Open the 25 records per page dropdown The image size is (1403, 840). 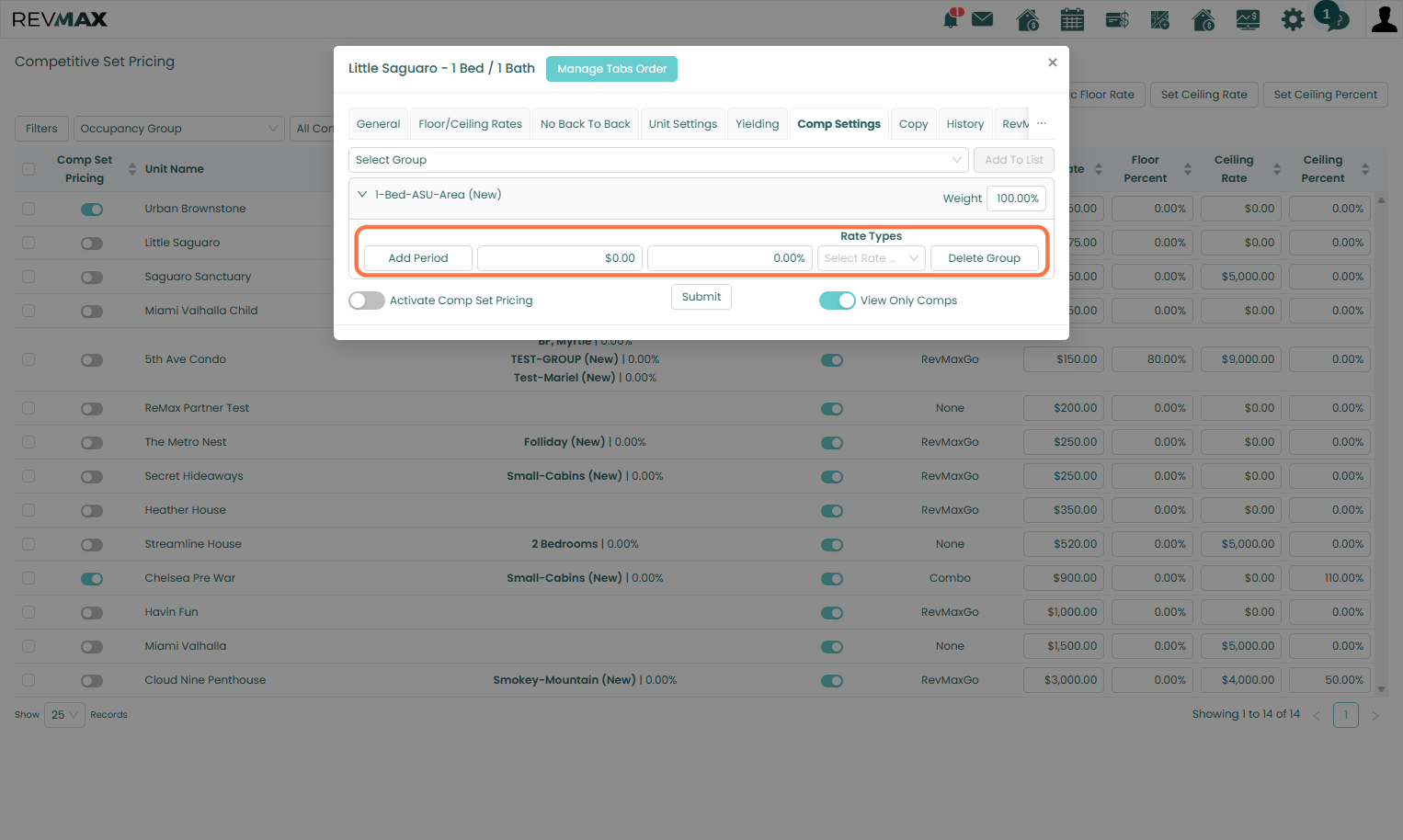64,715
